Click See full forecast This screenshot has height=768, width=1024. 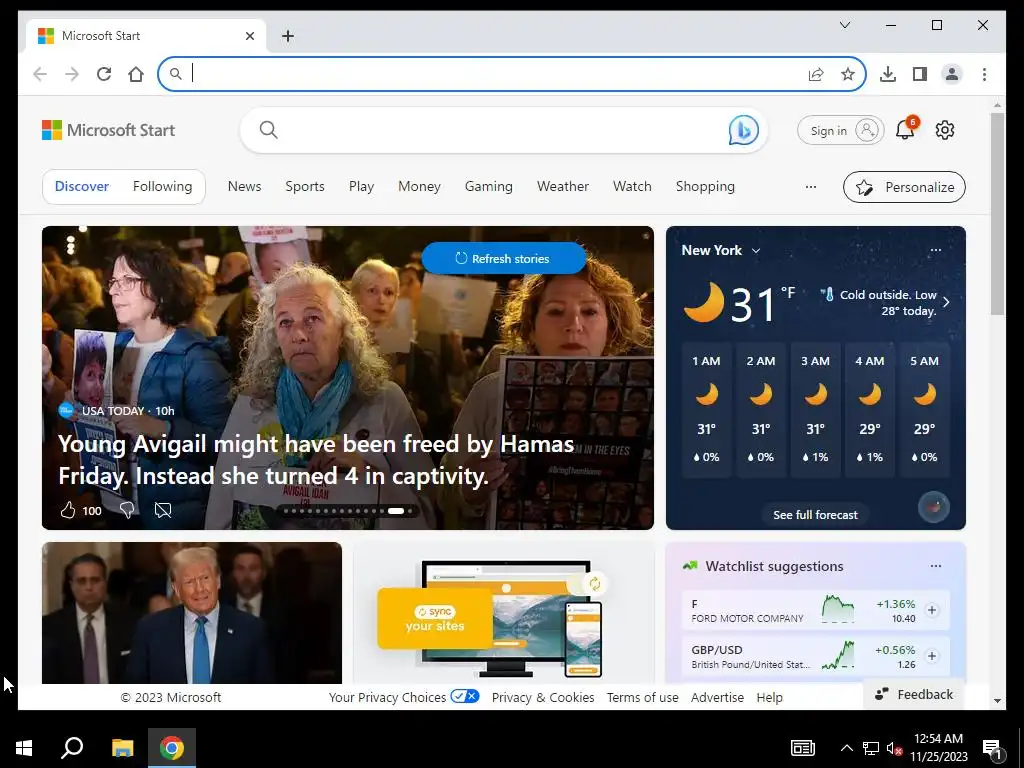(815, 515)
